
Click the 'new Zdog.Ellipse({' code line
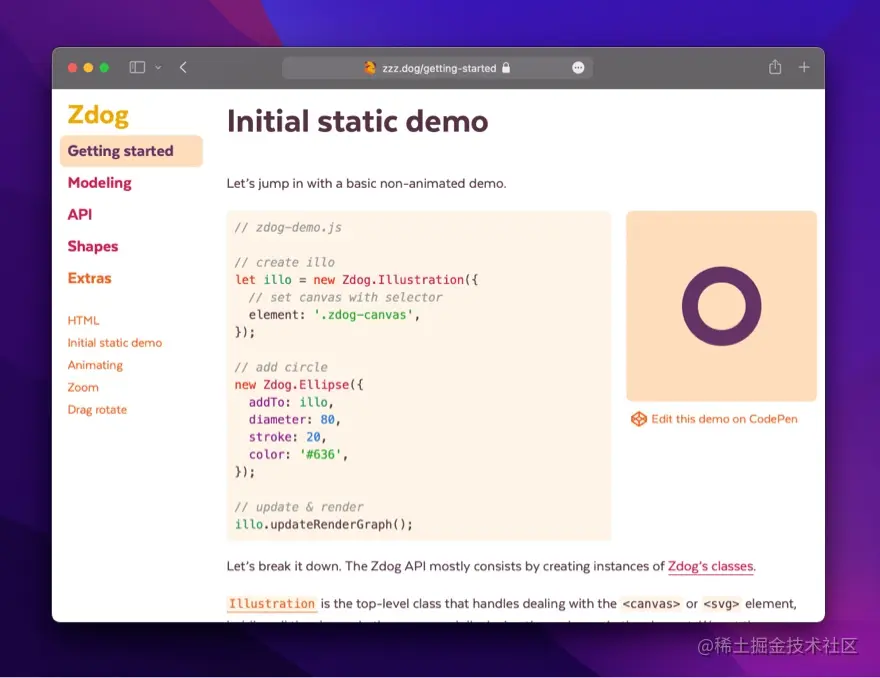(x=299, y=384)
